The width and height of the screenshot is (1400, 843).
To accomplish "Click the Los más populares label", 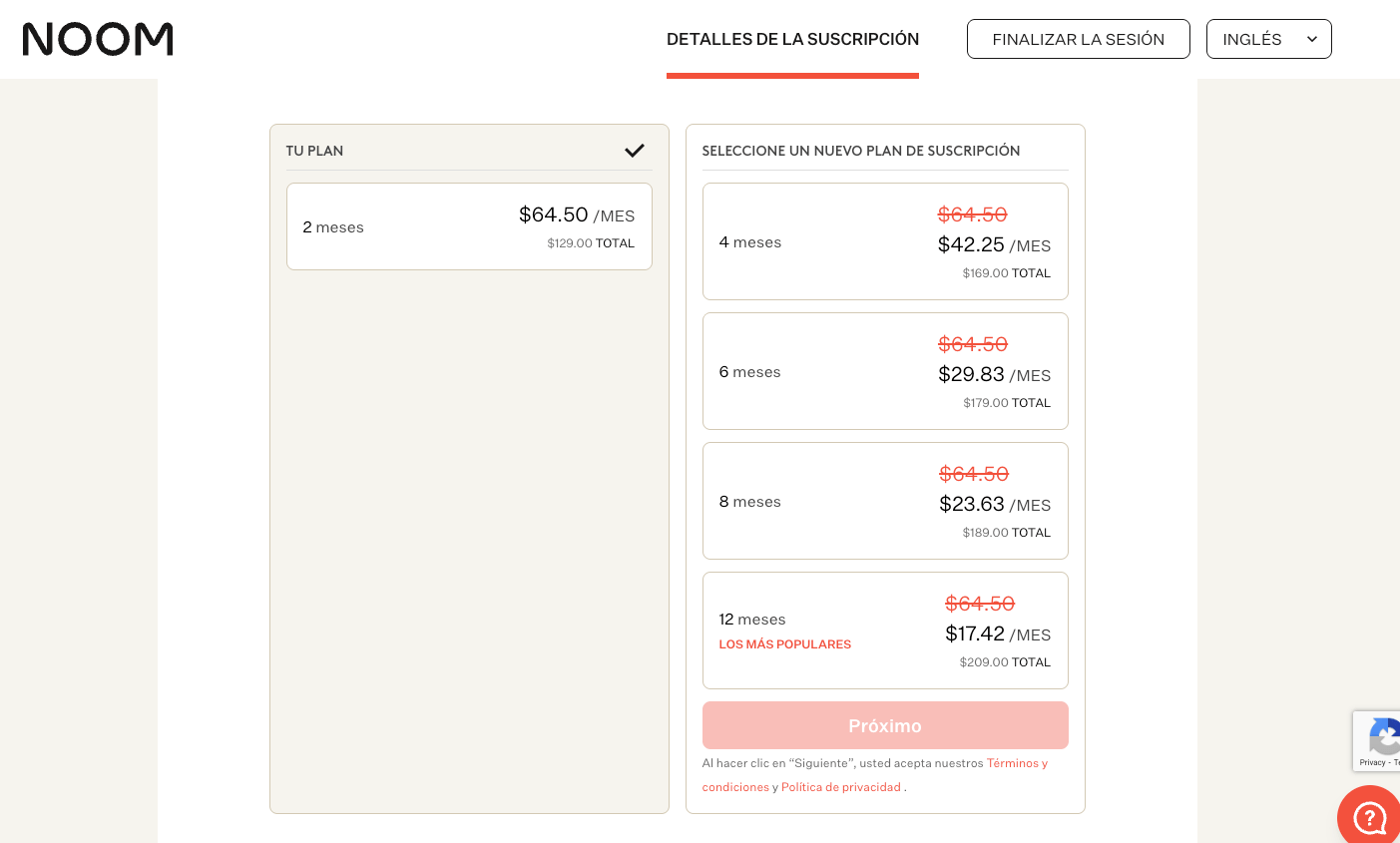I will tap(784, 644).
